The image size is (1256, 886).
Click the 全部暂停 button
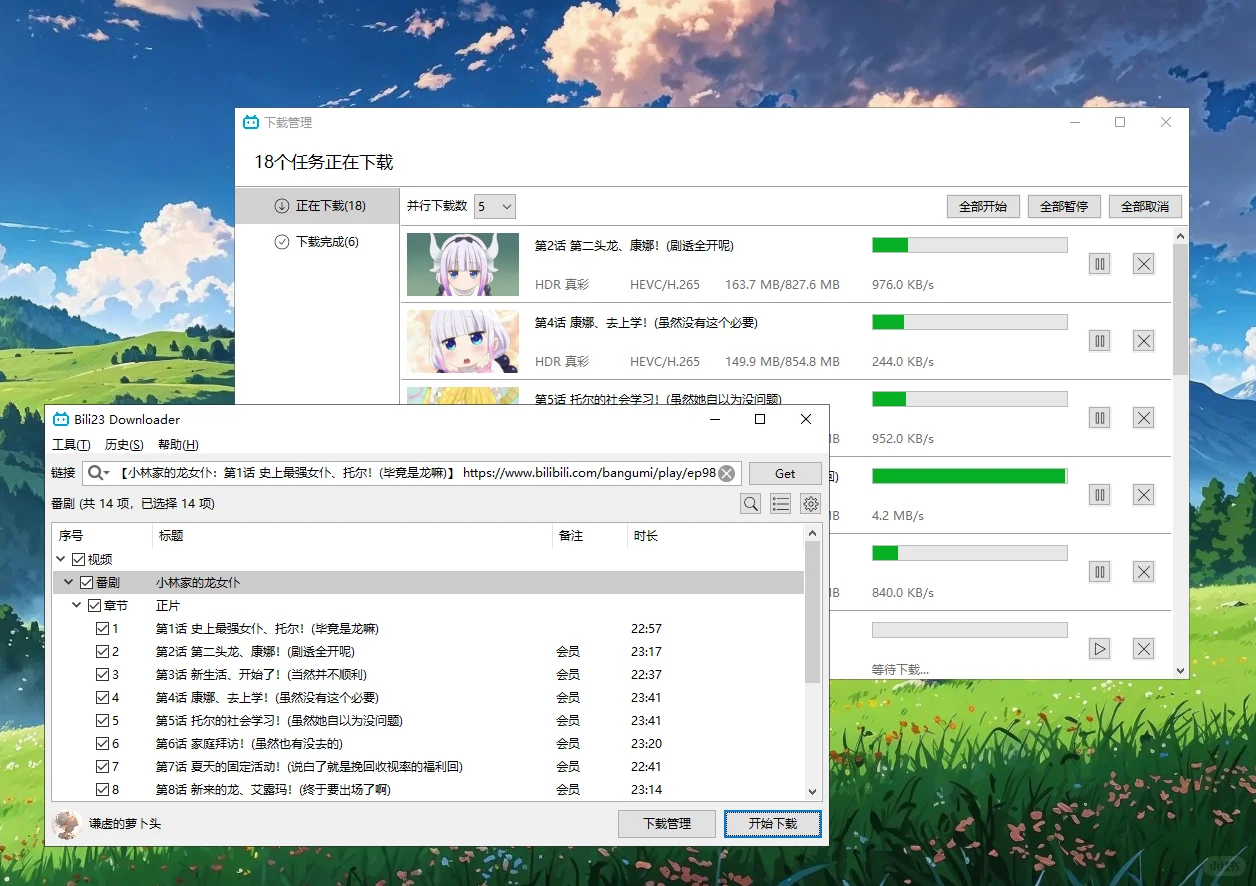coord(1063,206)
